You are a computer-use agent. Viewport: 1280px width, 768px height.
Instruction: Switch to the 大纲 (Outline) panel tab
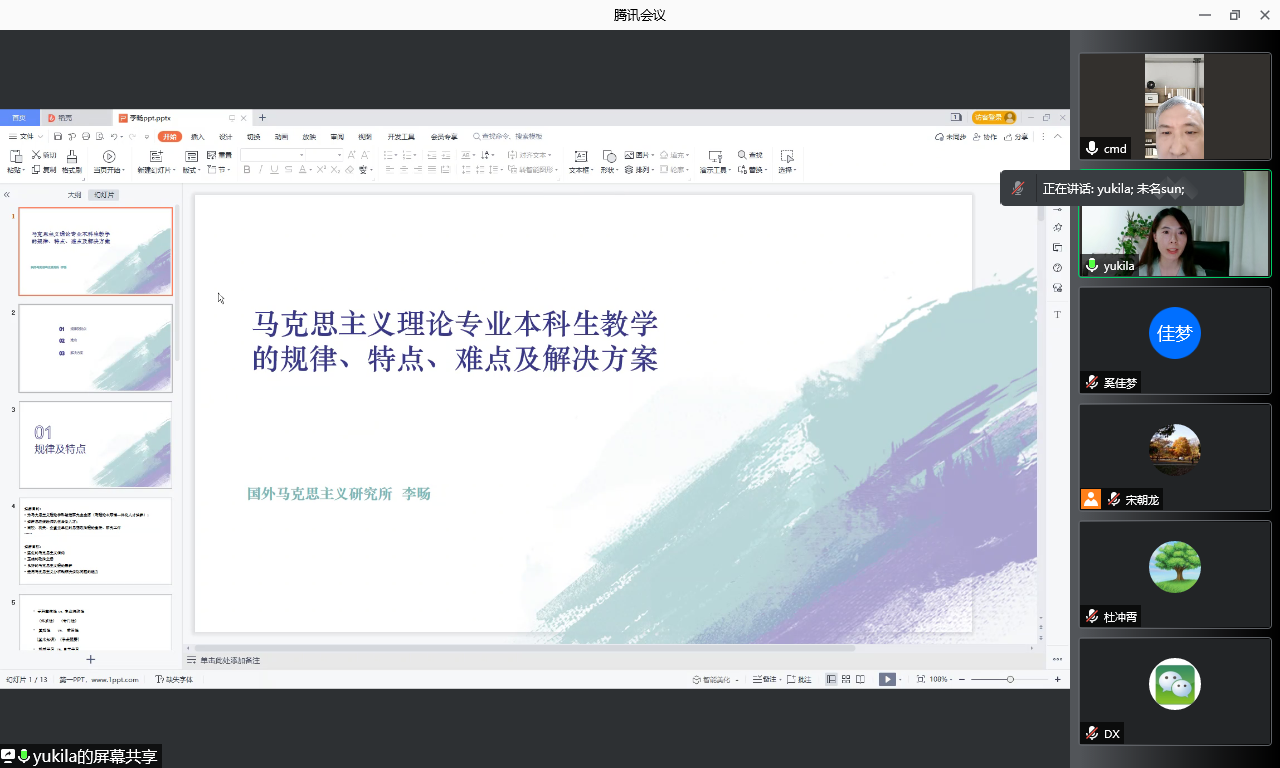point(74,195)
